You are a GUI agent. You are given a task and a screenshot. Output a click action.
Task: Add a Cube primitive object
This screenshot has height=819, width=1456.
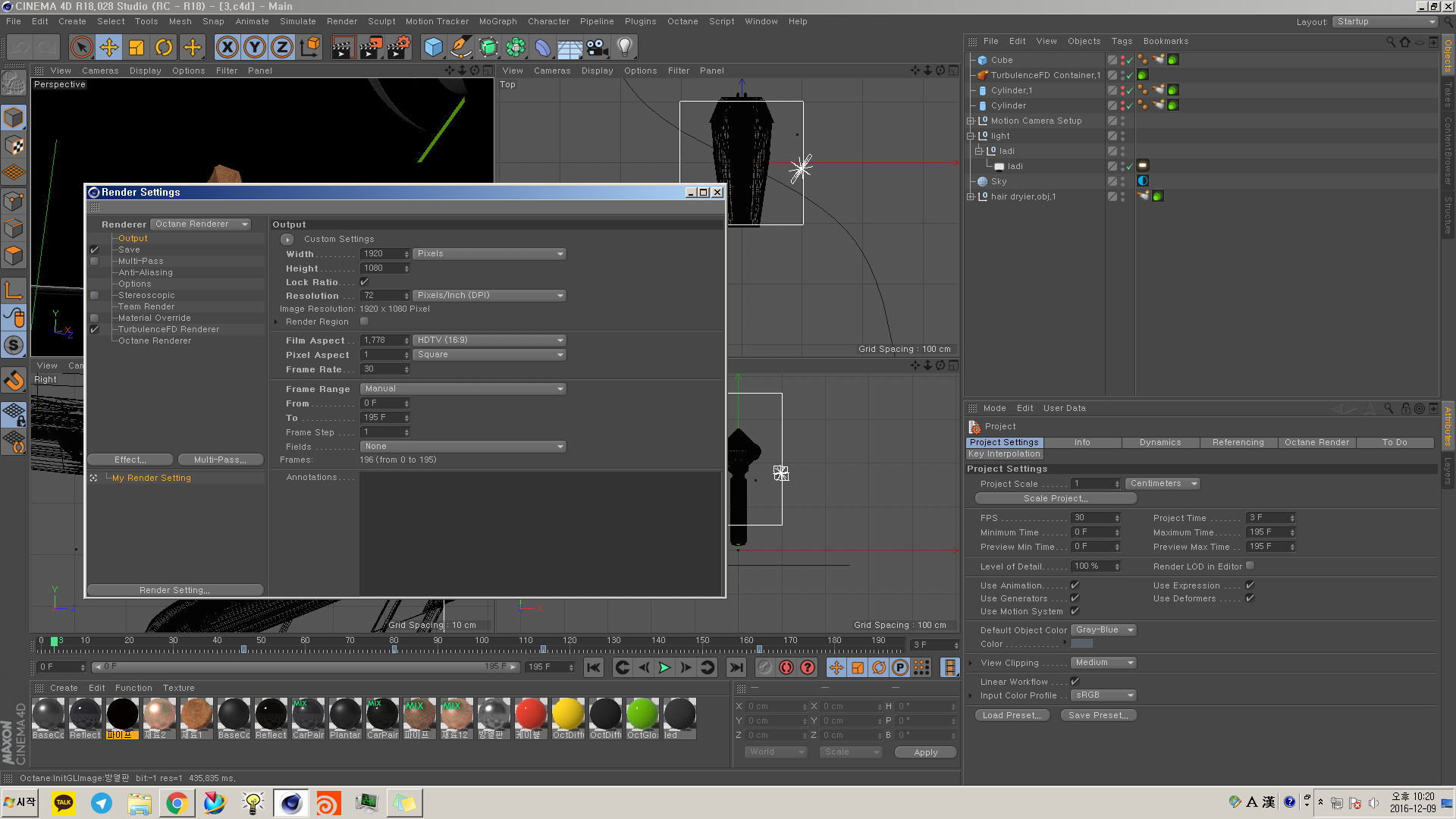(433, 48)
